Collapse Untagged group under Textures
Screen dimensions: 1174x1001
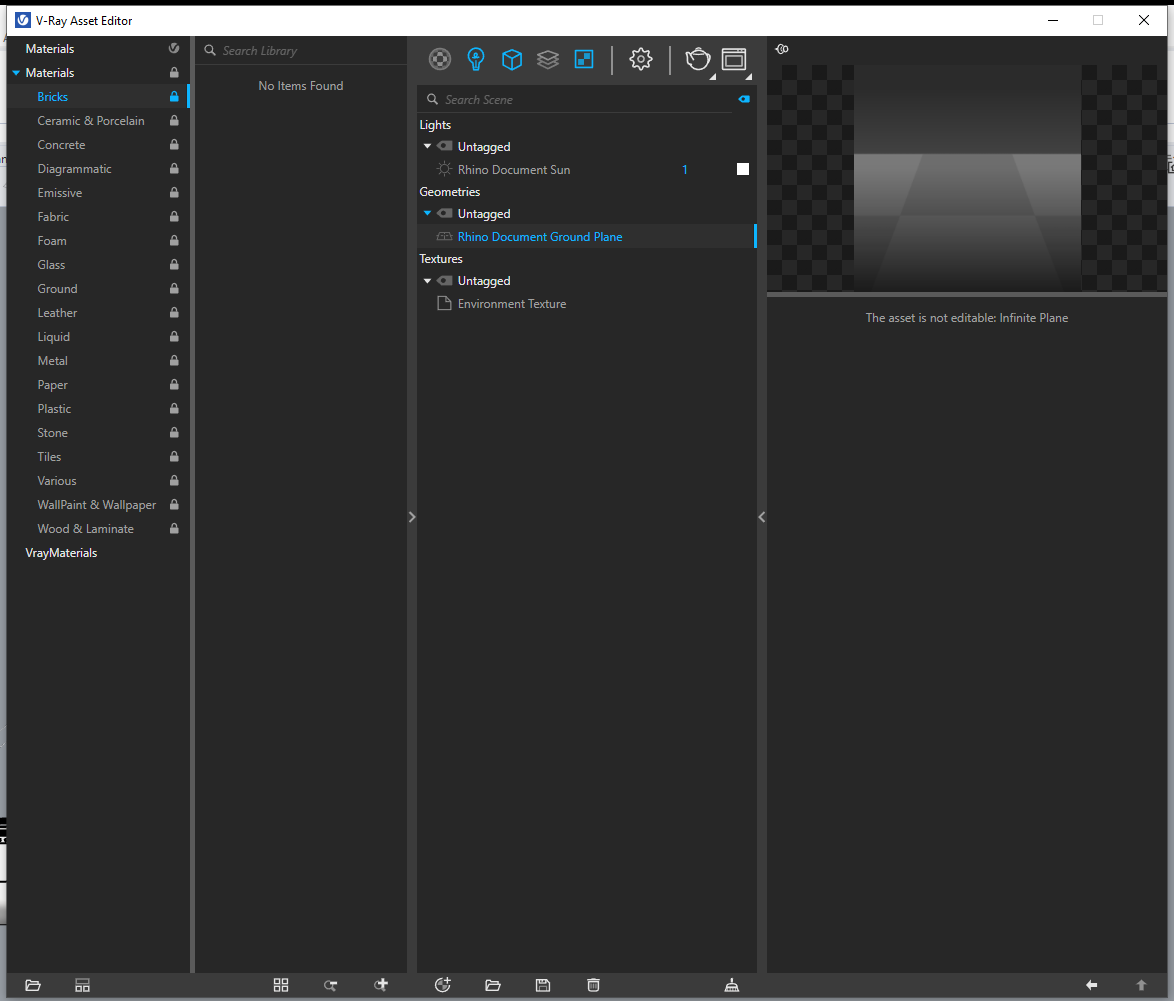[x=428, y=281]
